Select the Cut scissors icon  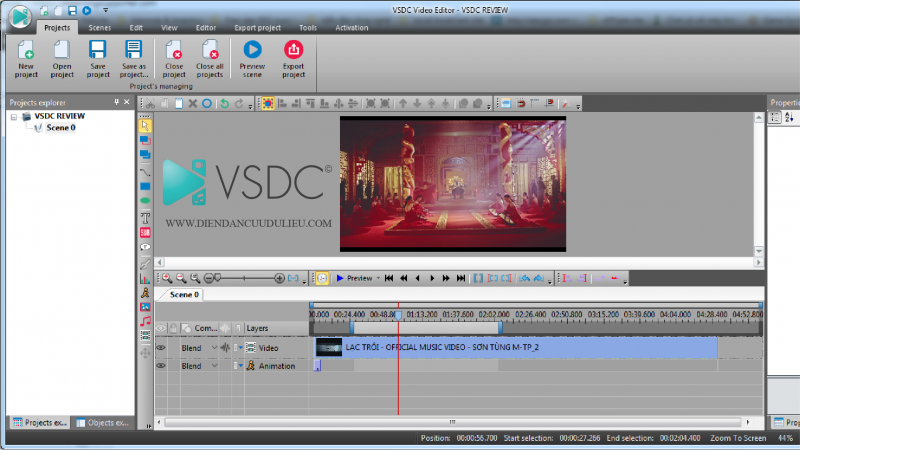(x=150, y=104)
